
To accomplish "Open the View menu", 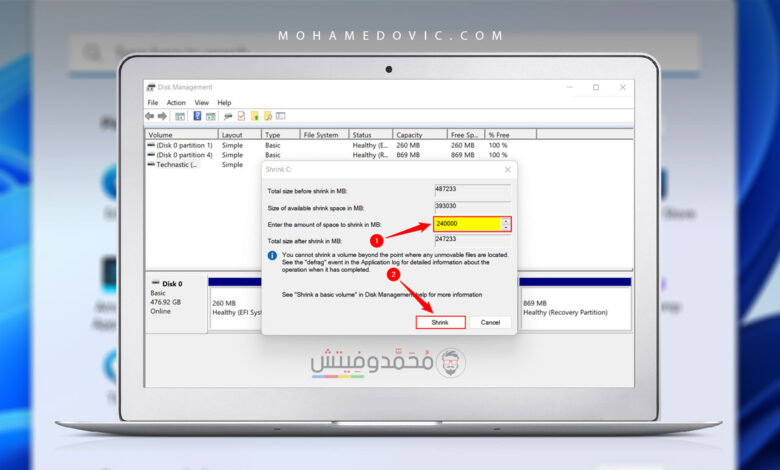I will 201,102.
